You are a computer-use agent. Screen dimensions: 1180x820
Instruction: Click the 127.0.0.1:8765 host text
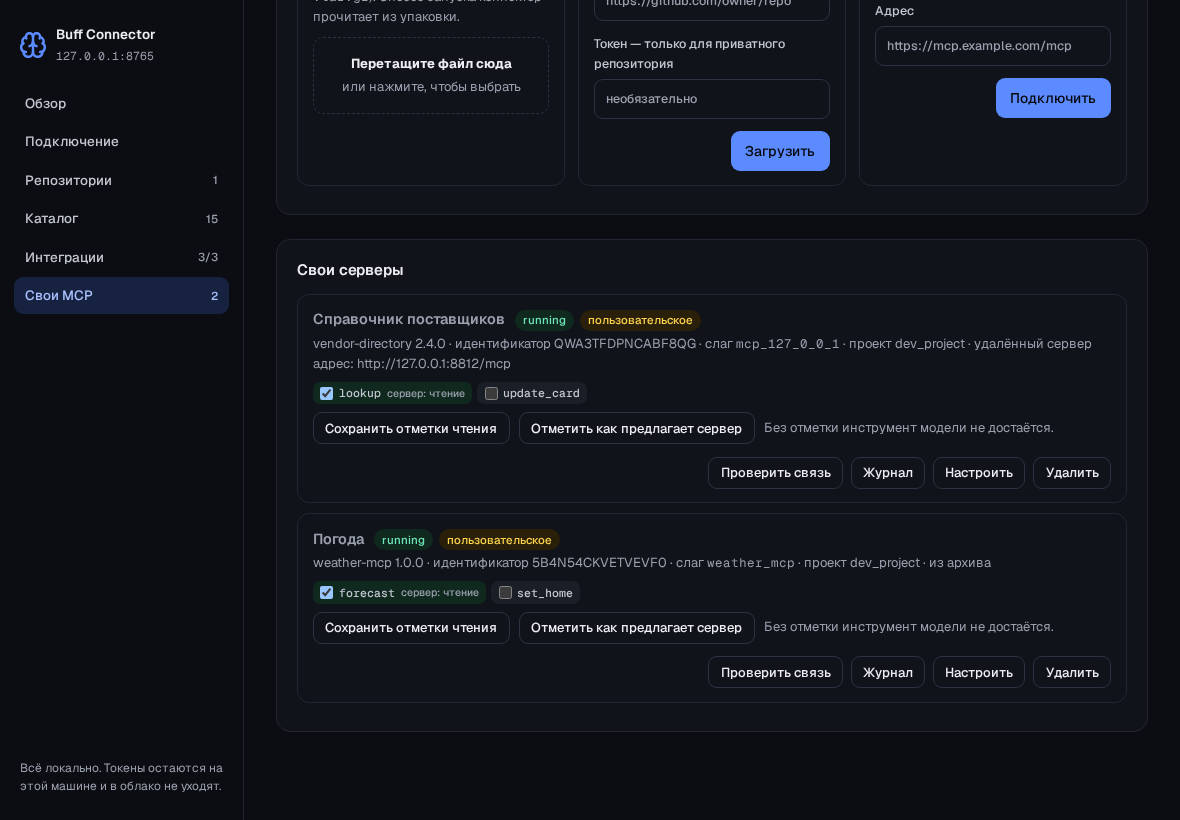click(x=105, y=56)
